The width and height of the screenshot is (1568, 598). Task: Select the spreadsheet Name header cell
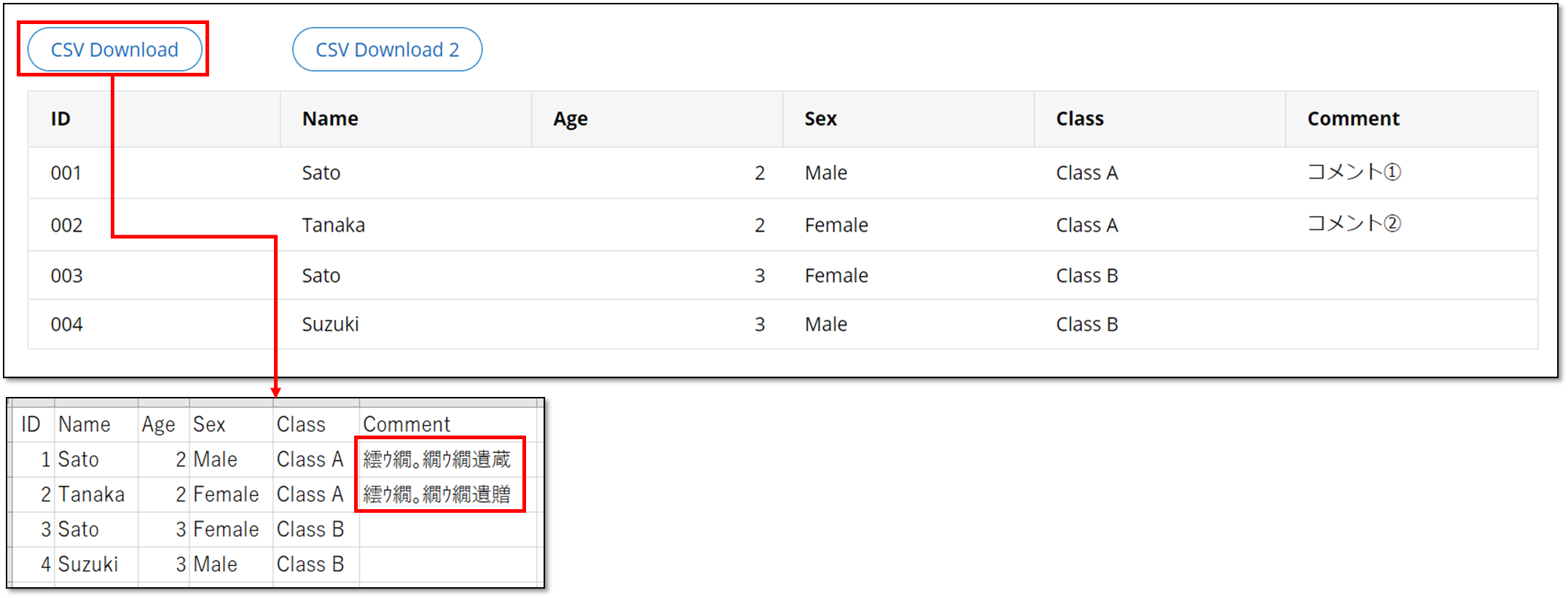pyautogui.click(x=85, y=424)
